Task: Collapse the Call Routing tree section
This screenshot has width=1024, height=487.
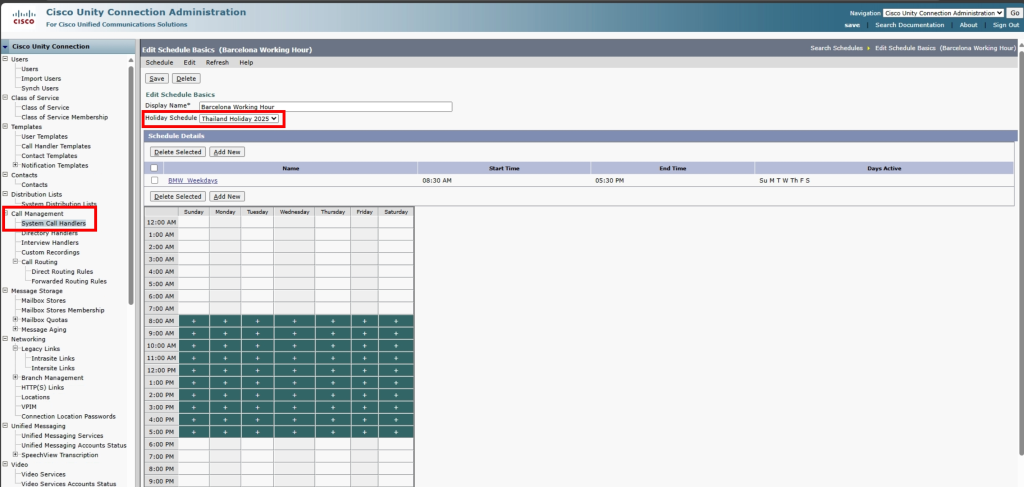Action: pos(15,262)
